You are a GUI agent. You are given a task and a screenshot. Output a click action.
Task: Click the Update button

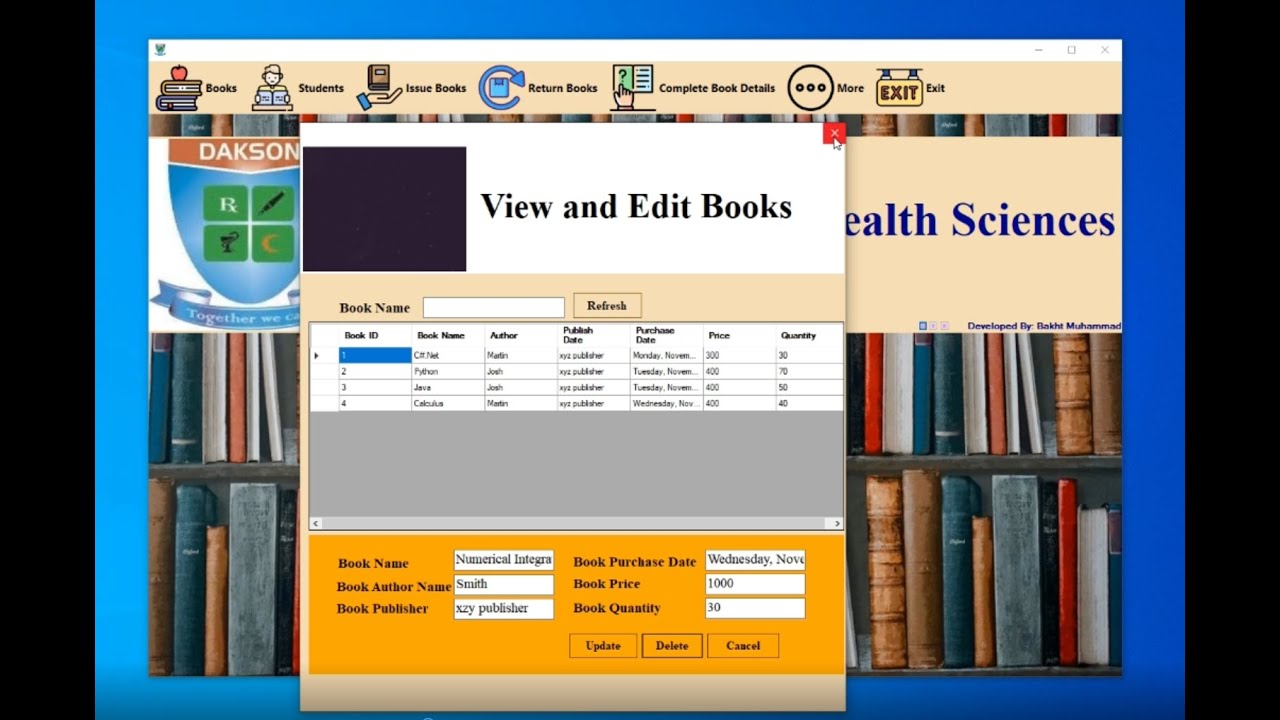[603, 646]
